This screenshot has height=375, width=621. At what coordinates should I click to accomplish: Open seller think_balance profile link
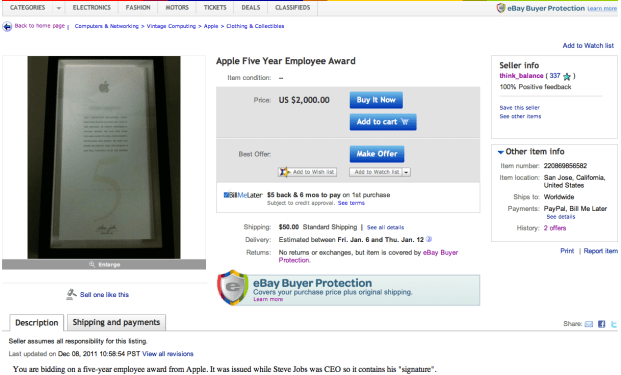coord(521,76)
